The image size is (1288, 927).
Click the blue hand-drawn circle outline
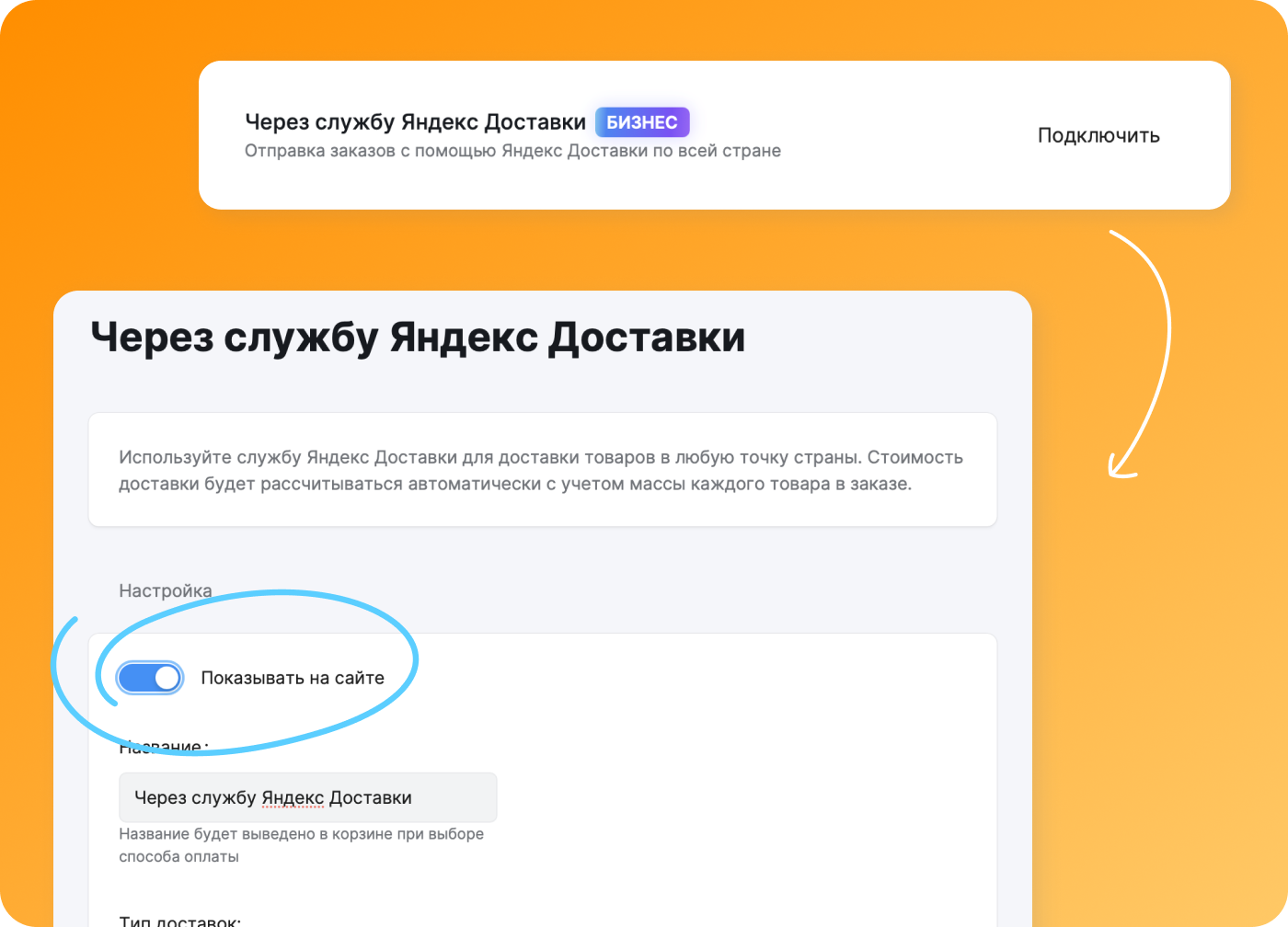click(x=416, y=653)
